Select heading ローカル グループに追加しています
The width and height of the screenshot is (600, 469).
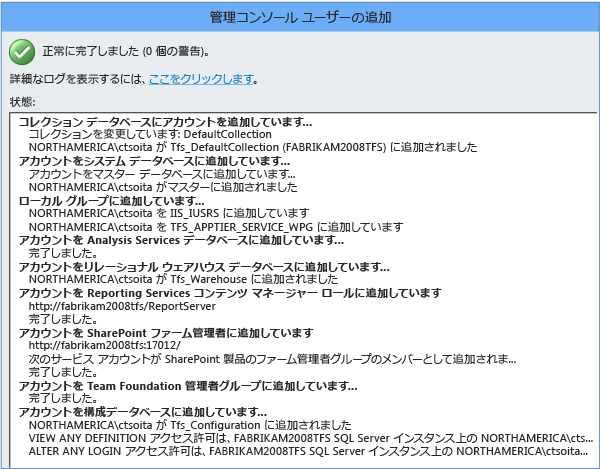(x=111, y=200)
